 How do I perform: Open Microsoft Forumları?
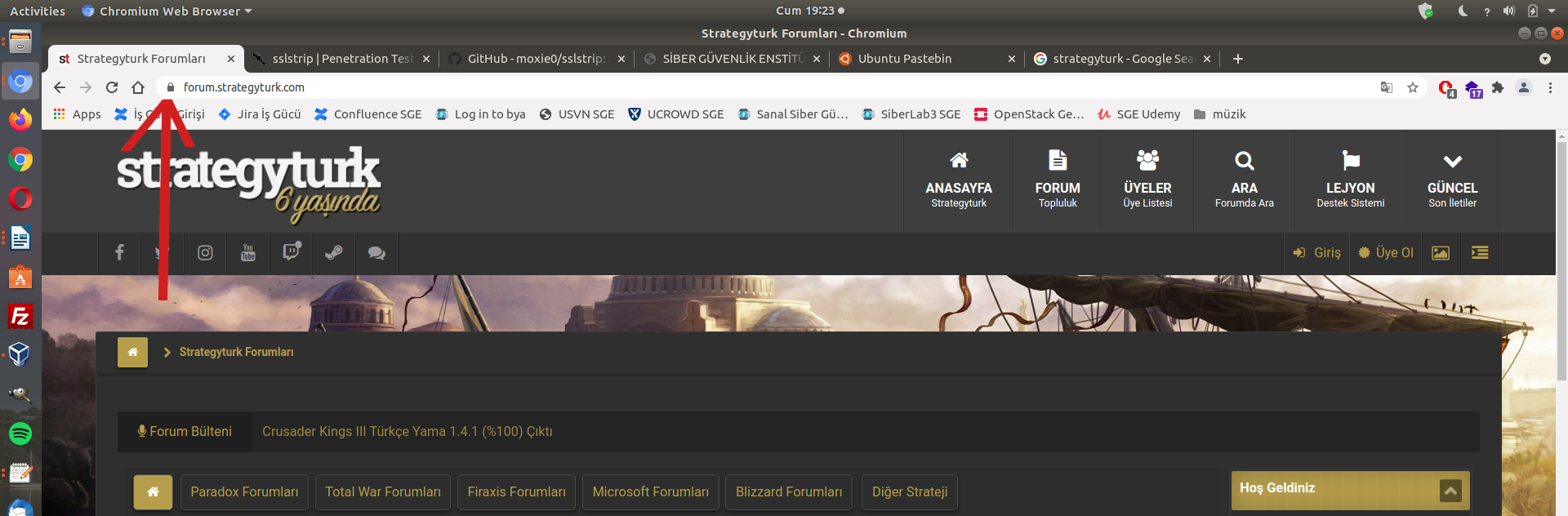tap(651, 492)
